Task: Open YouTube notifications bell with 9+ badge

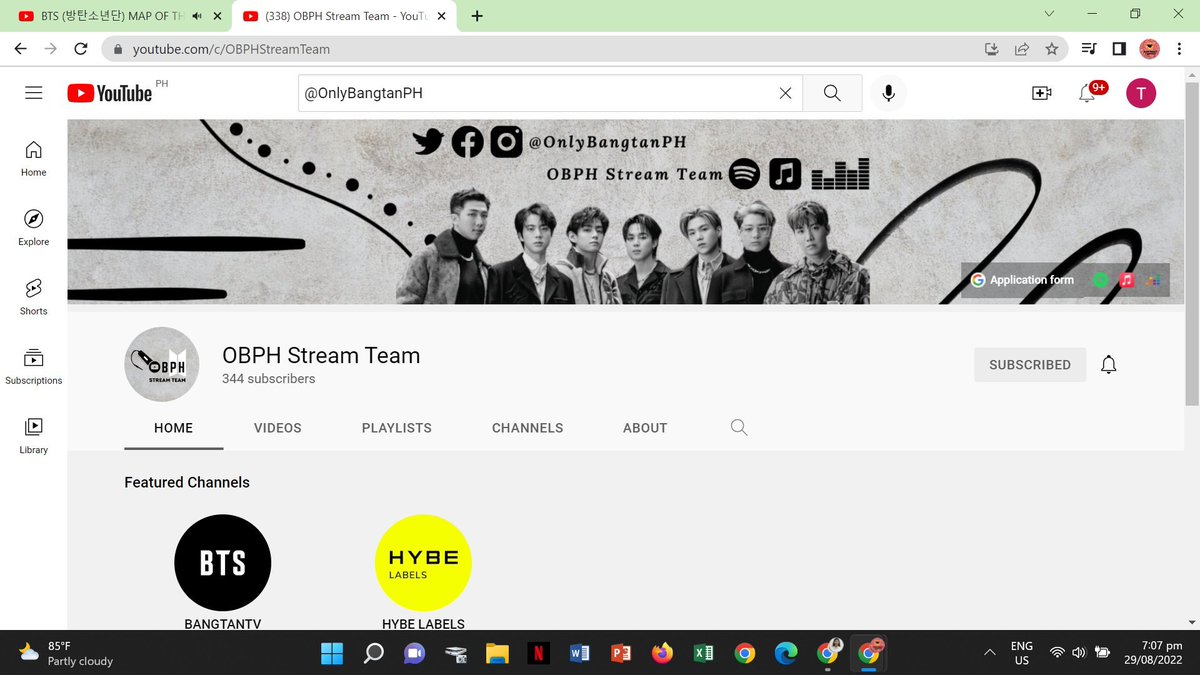Action: [1089, 92]
